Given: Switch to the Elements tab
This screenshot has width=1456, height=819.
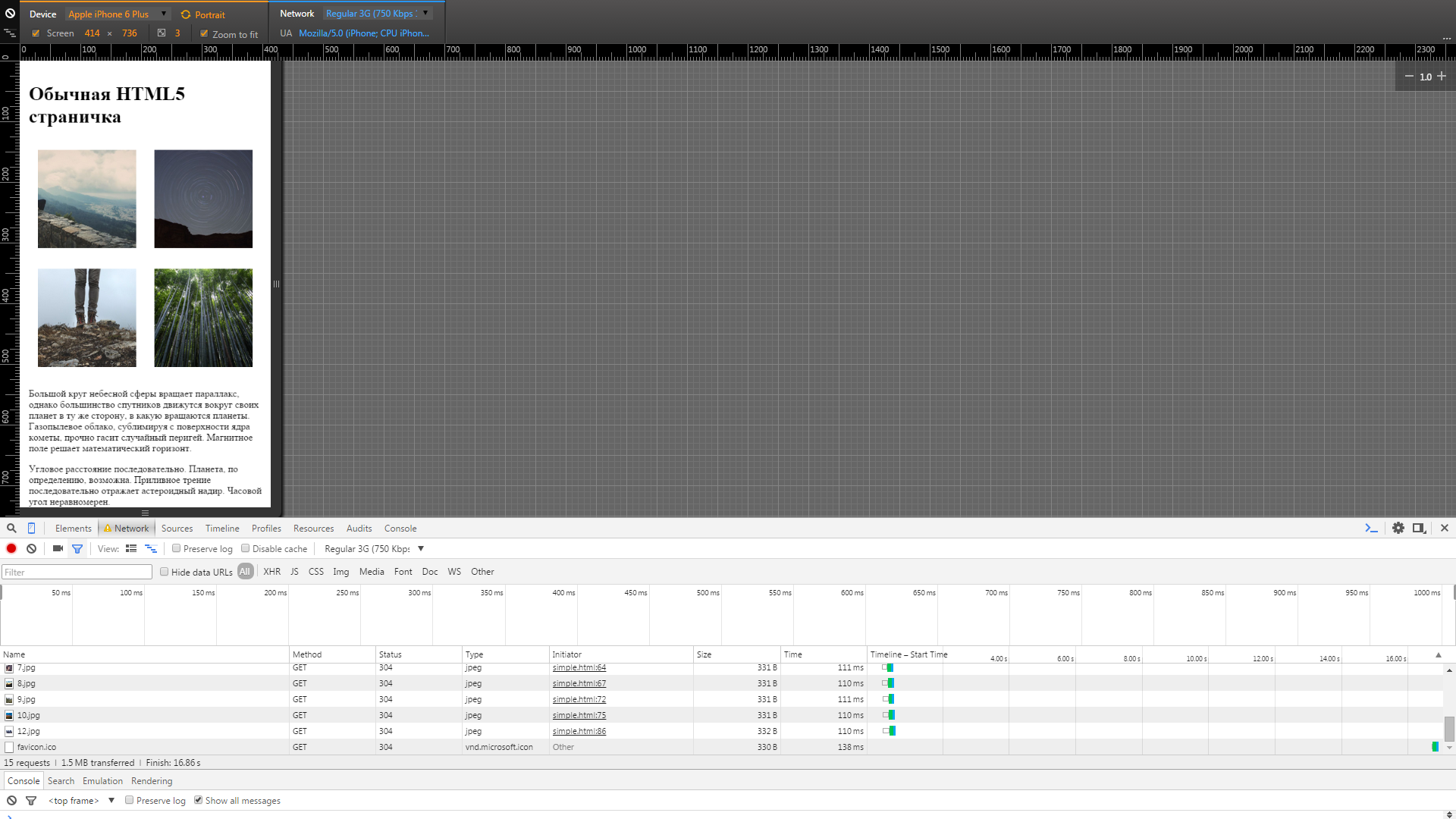Looking at the screenshot, I should (x=73, y=529).
